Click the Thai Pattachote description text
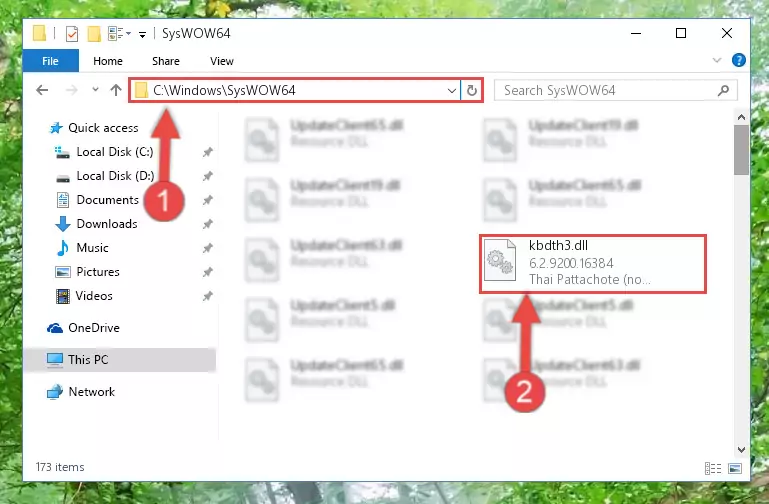This screenshot has height=504, width=769. click(x=590, y=279)
